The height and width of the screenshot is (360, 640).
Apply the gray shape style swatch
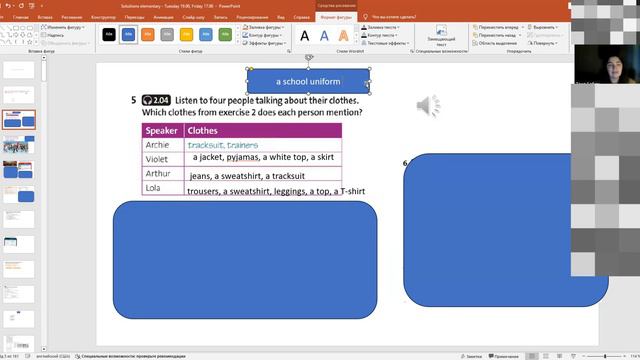167,35
